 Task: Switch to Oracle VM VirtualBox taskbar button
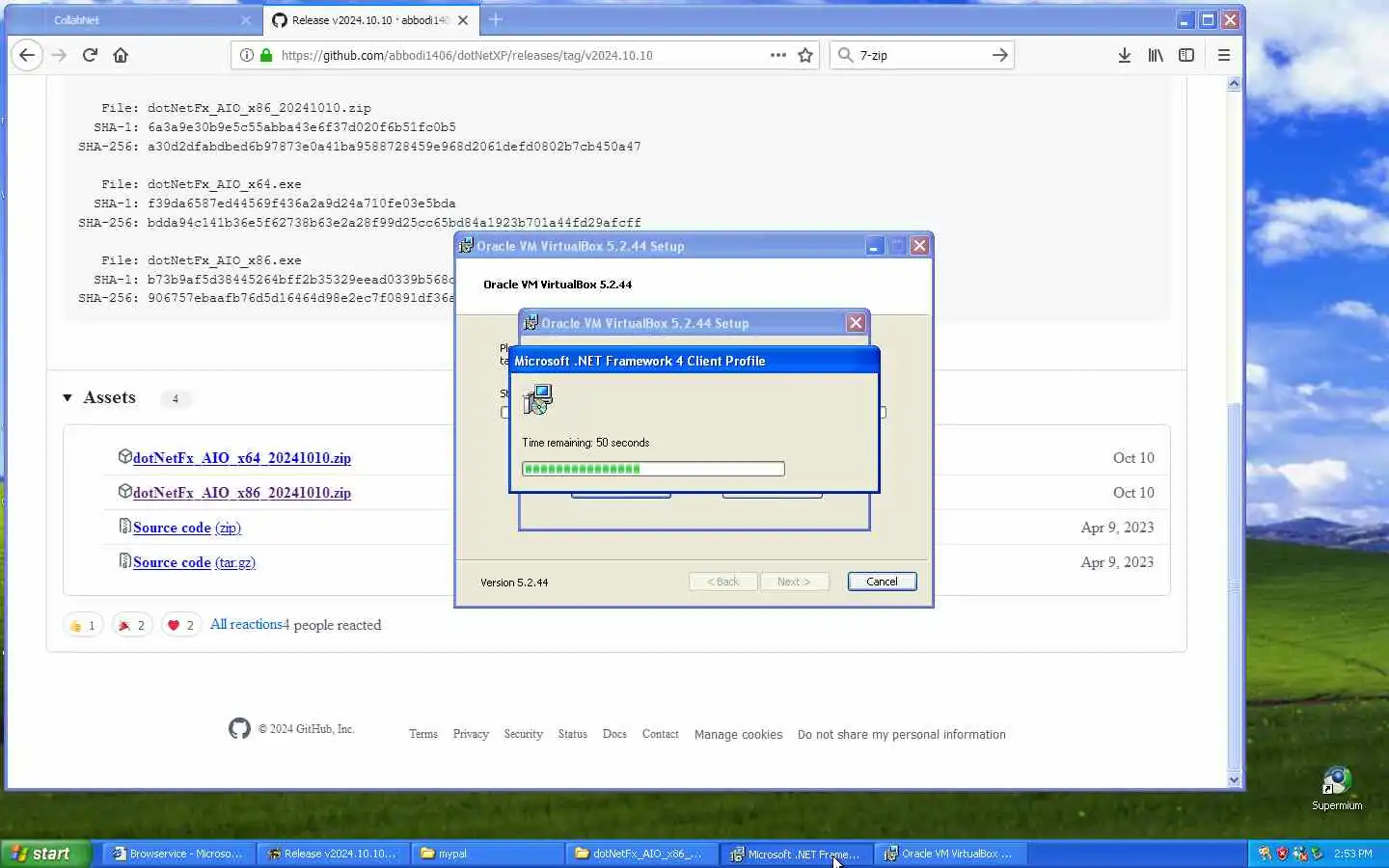(x=951, y=854)
